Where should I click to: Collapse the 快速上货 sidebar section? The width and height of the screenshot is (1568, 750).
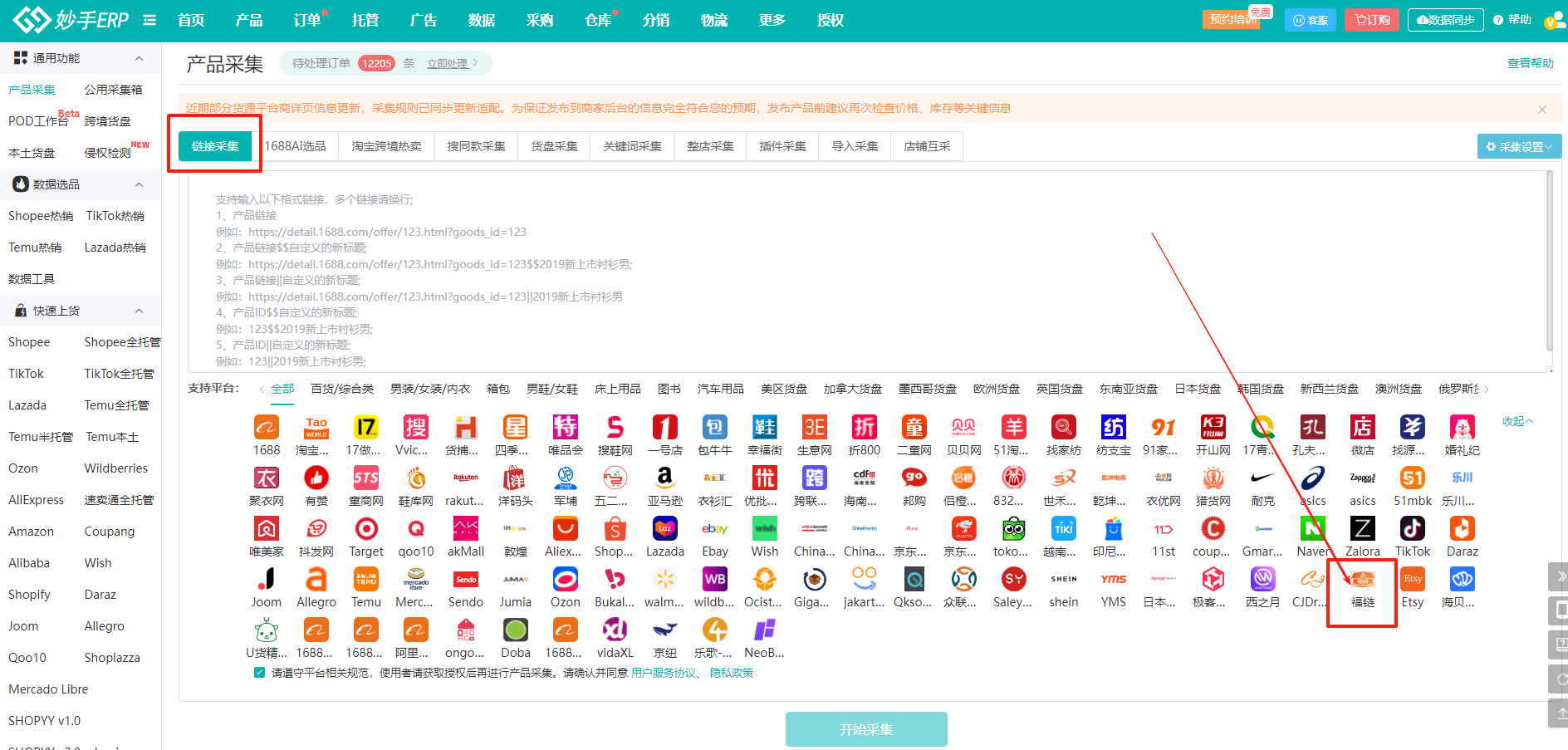click(139, 311)
